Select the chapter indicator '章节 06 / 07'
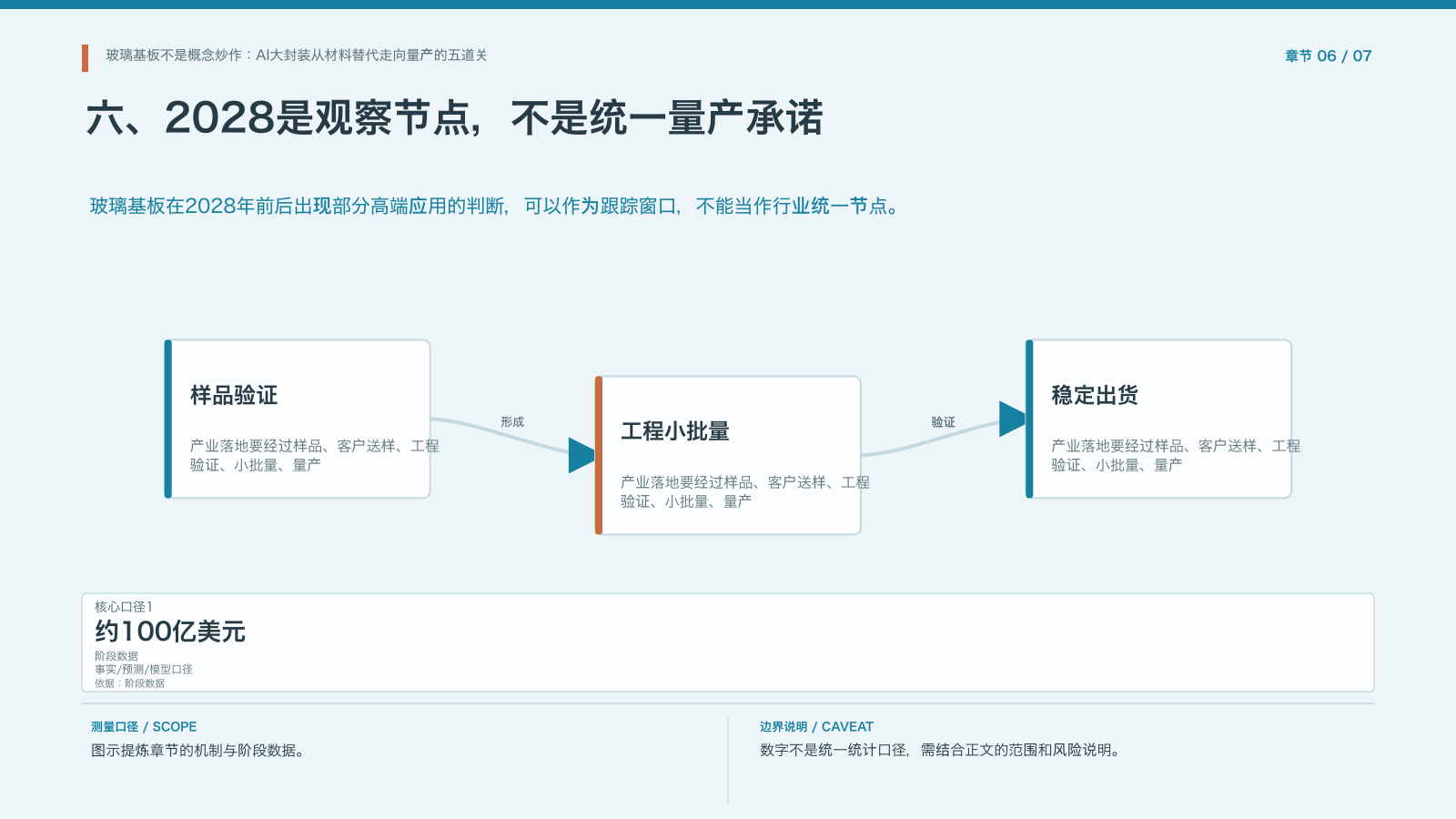 (x=1328, y=56)
